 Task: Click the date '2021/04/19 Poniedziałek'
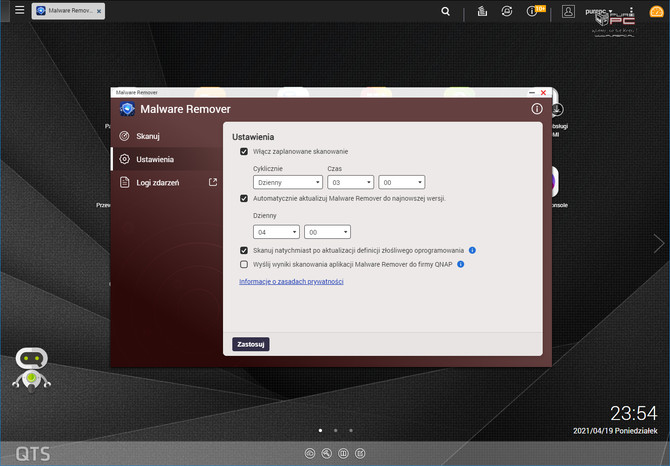(615, 431)
